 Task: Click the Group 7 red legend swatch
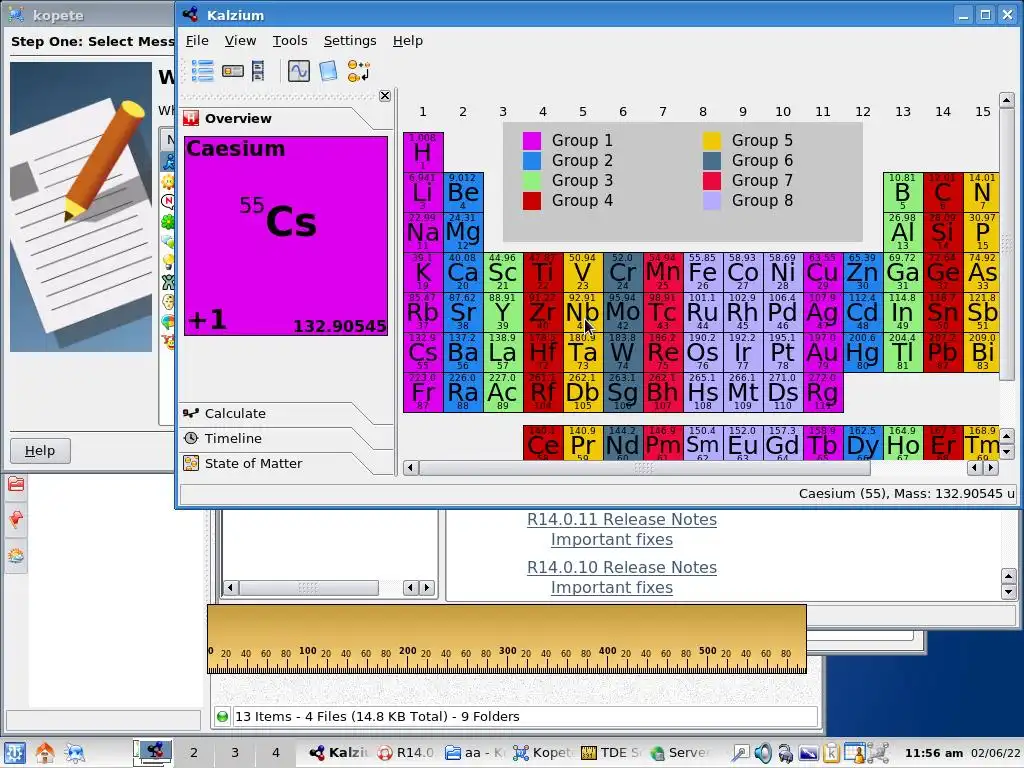tap(712, 180)
